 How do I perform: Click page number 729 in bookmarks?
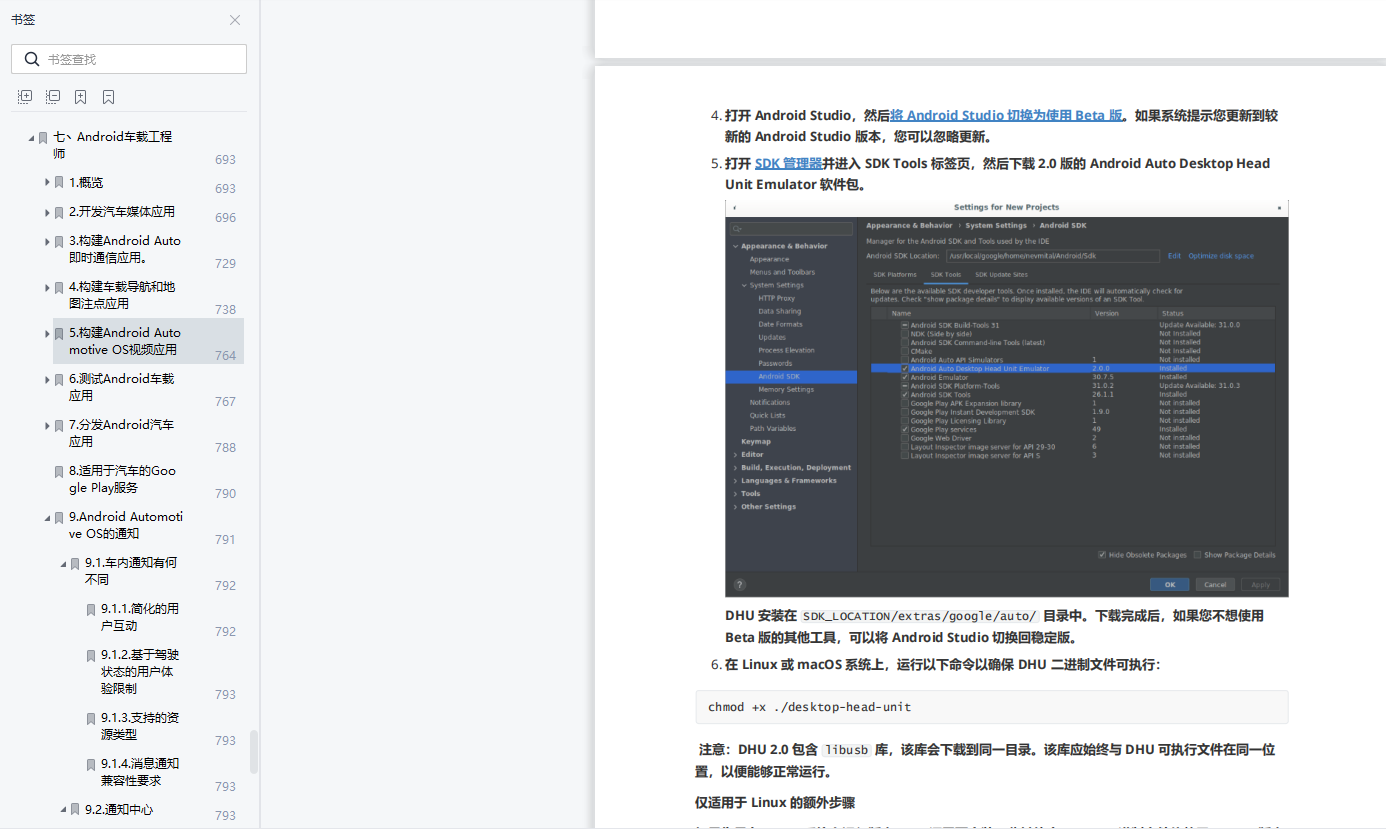[225, 264]
